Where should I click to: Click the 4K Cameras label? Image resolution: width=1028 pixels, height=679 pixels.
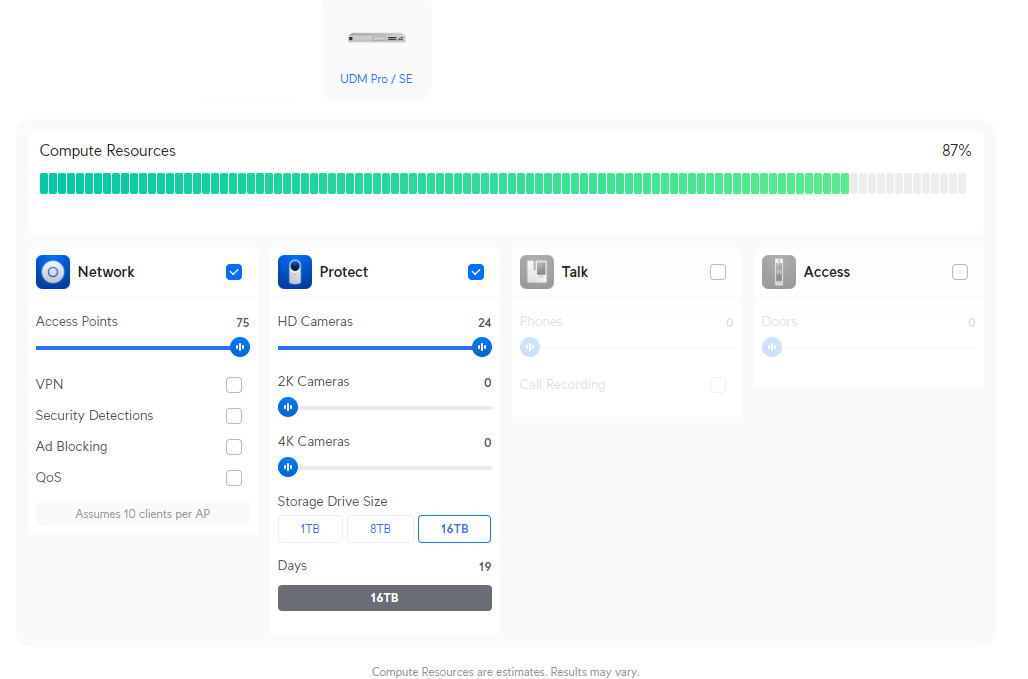(313, 442)
